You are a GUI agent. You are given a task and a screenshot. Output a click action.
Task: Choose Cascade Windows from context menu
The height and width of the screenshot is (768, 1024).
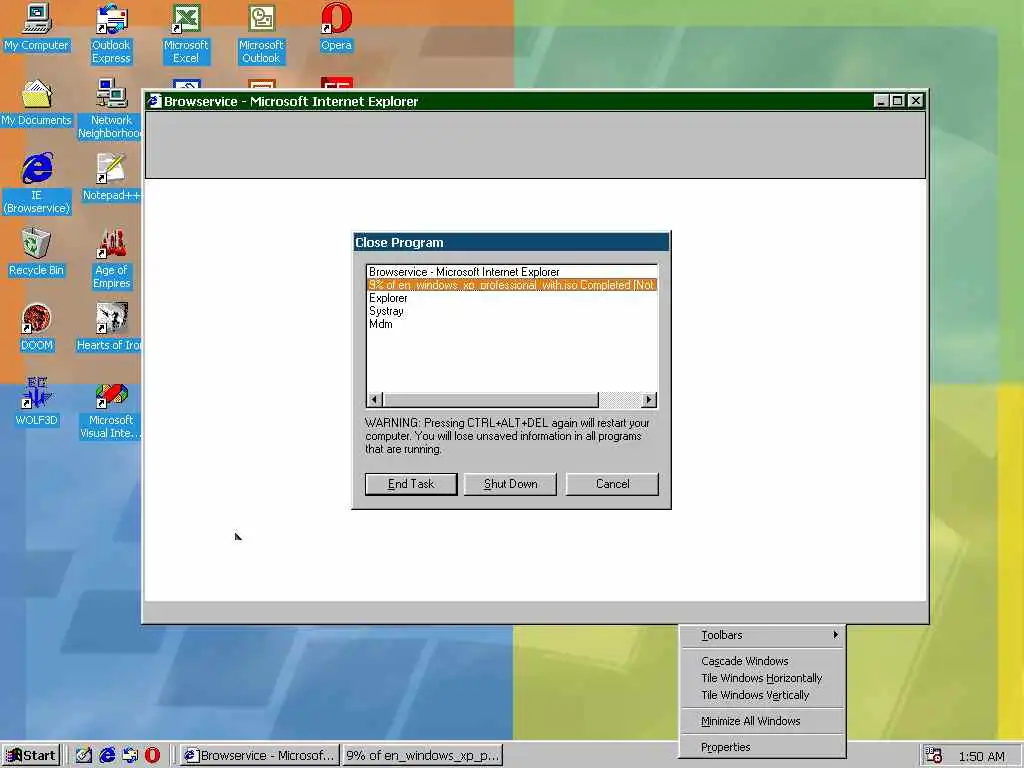point(762,661)
